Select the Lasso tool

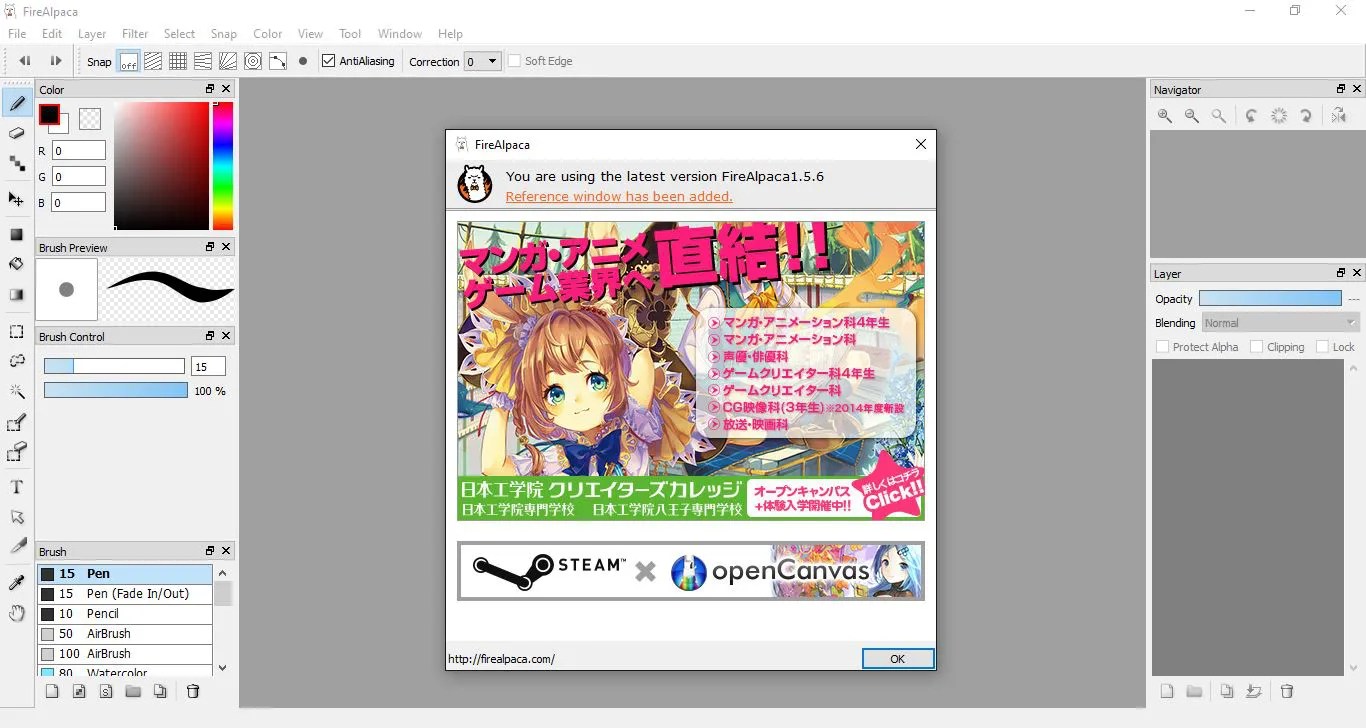(x=17, y=360)
